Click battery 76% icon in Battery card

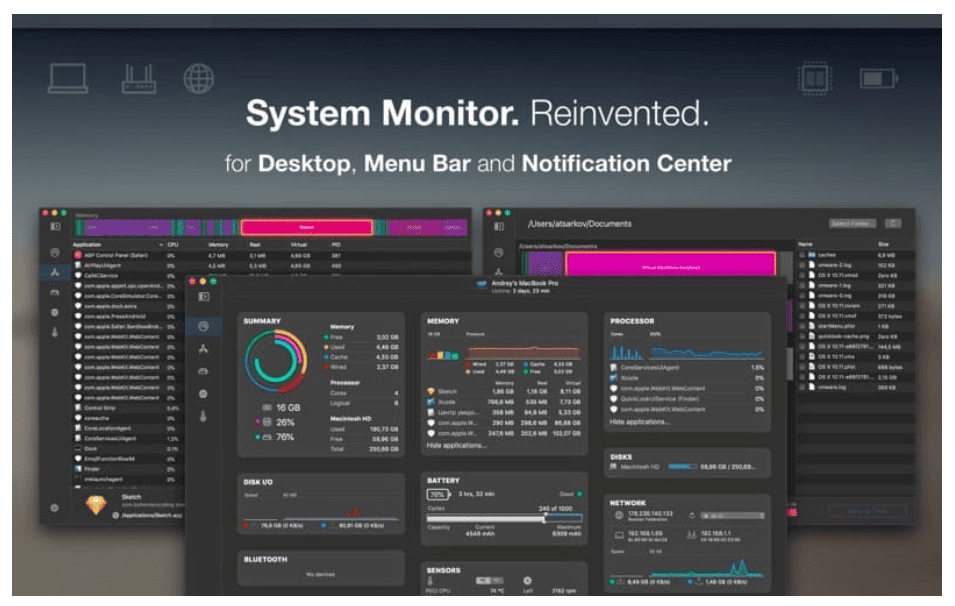coord(439,495)
